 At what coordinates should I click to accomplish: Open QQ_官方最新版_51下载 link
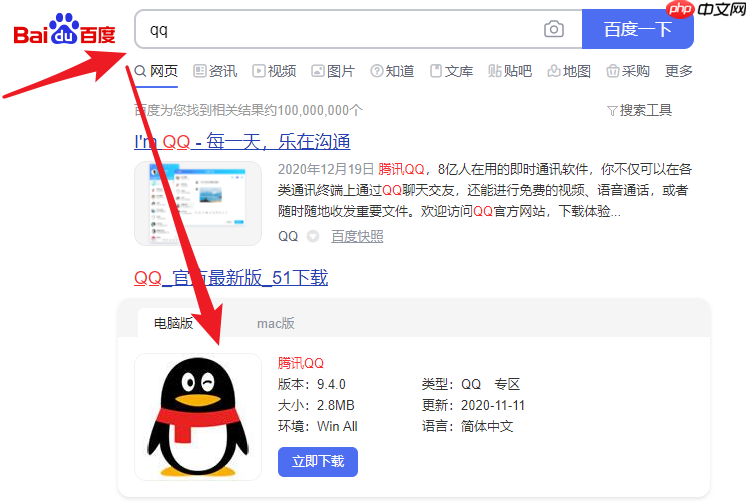coord(231,278)
